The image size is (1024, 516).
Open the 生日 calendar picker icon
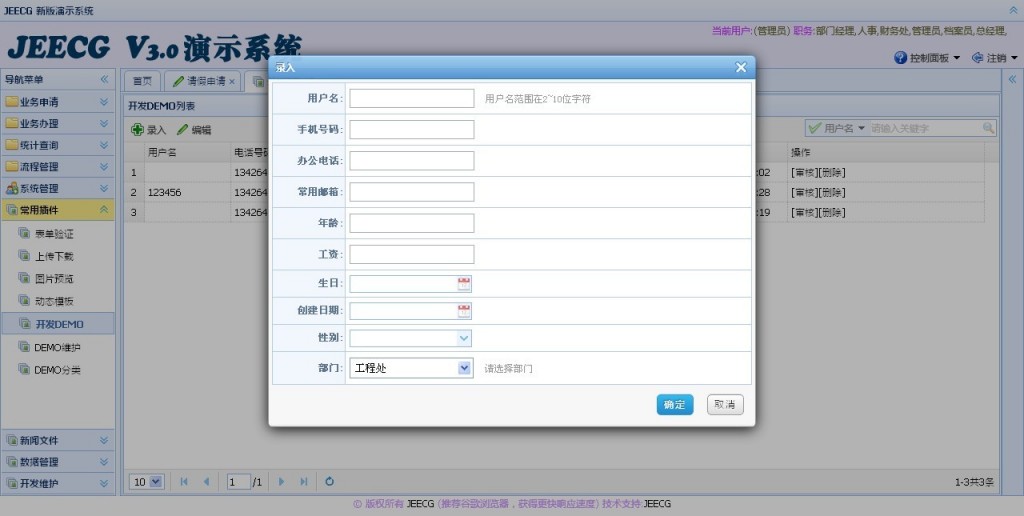pyautogui.click(x=464, y=284)
